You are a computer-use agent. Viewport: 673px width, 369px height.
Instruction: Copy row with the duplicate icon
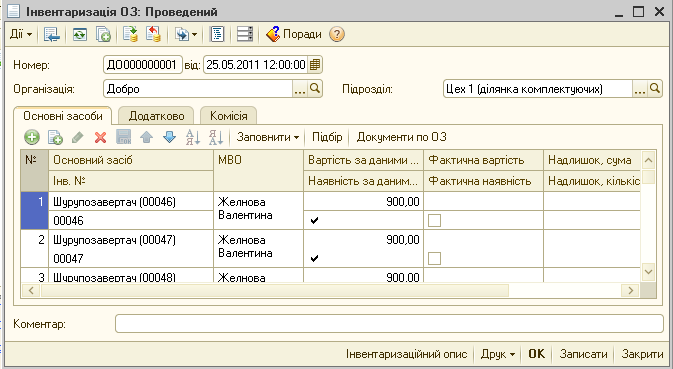coord(55,137)
